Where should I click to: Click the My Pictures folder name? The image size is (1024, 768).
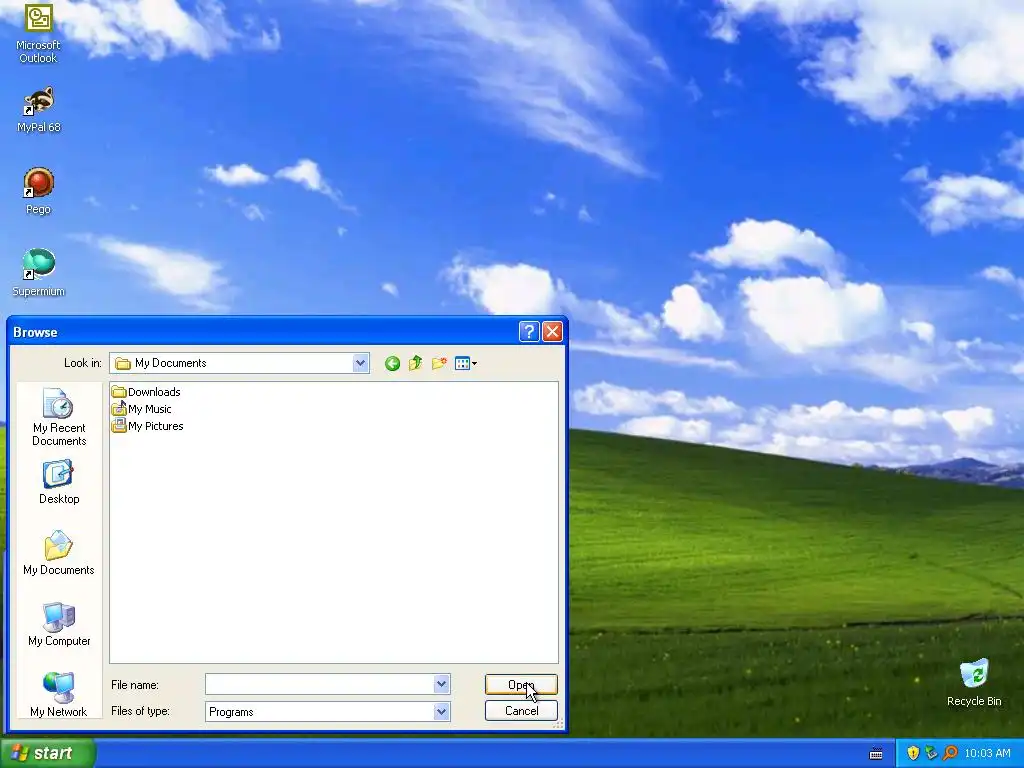point(155,426)
